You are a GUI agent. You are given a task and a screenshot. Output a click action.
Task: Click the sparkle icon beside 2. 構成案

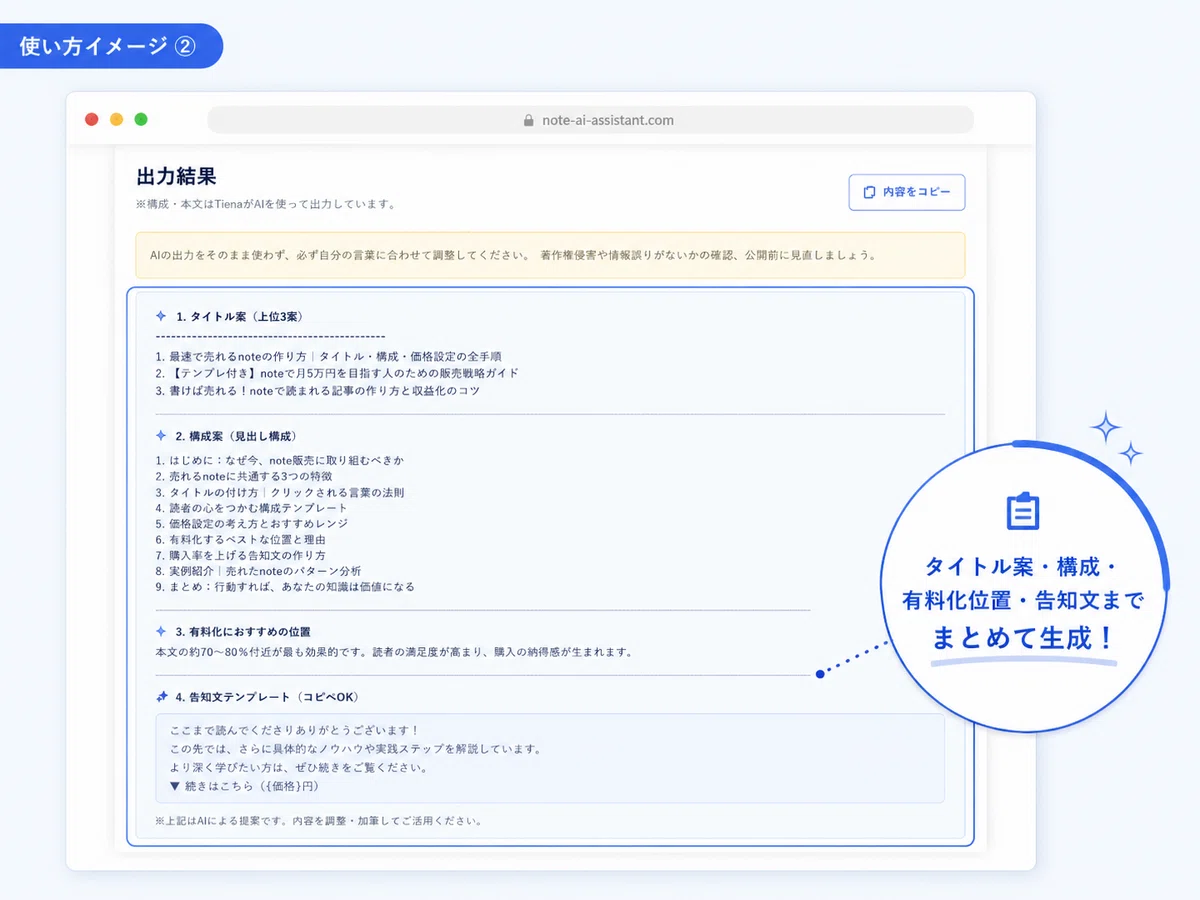[x=161, y=436]
